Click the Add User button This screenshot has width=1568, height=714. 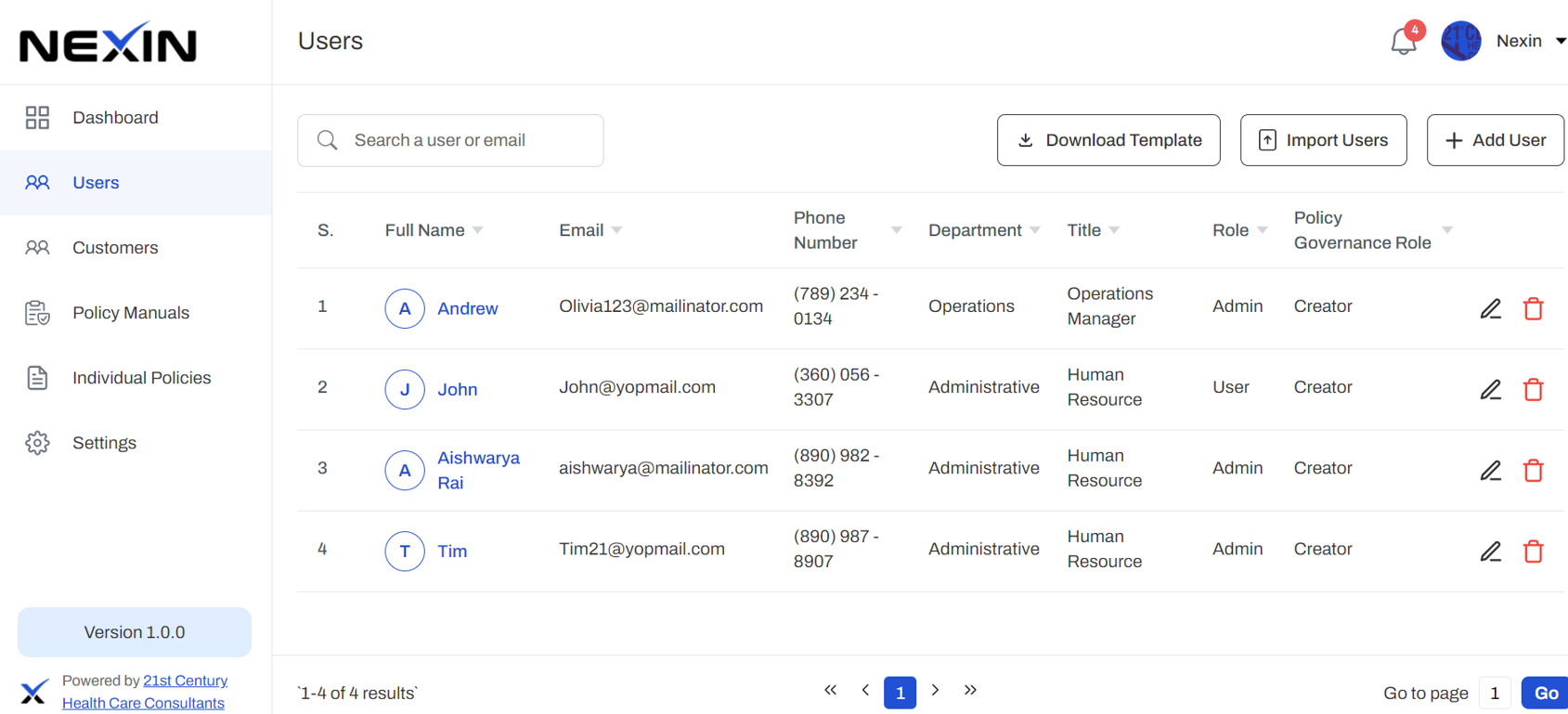pyautogui.click(x=1495, y=140)
